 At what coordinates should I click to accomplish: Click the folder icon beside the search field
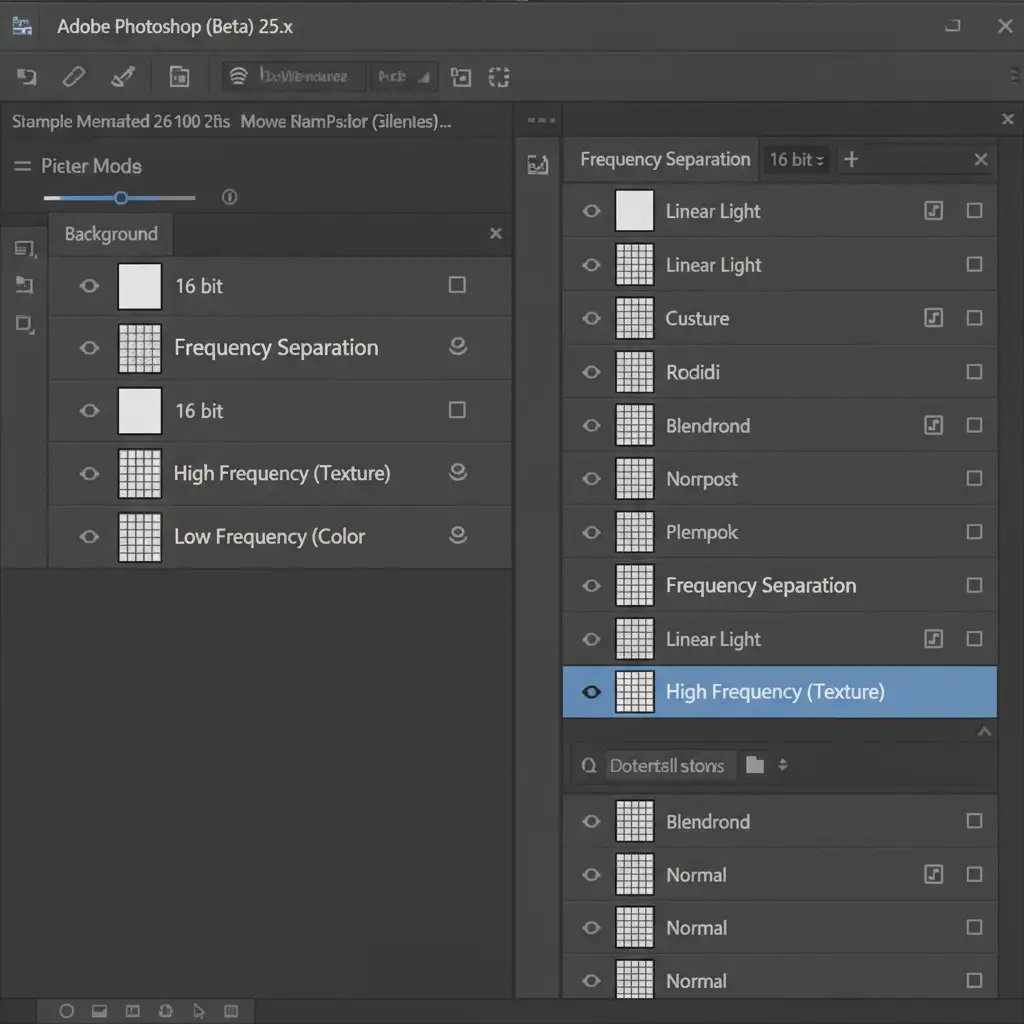coord(755,765)
